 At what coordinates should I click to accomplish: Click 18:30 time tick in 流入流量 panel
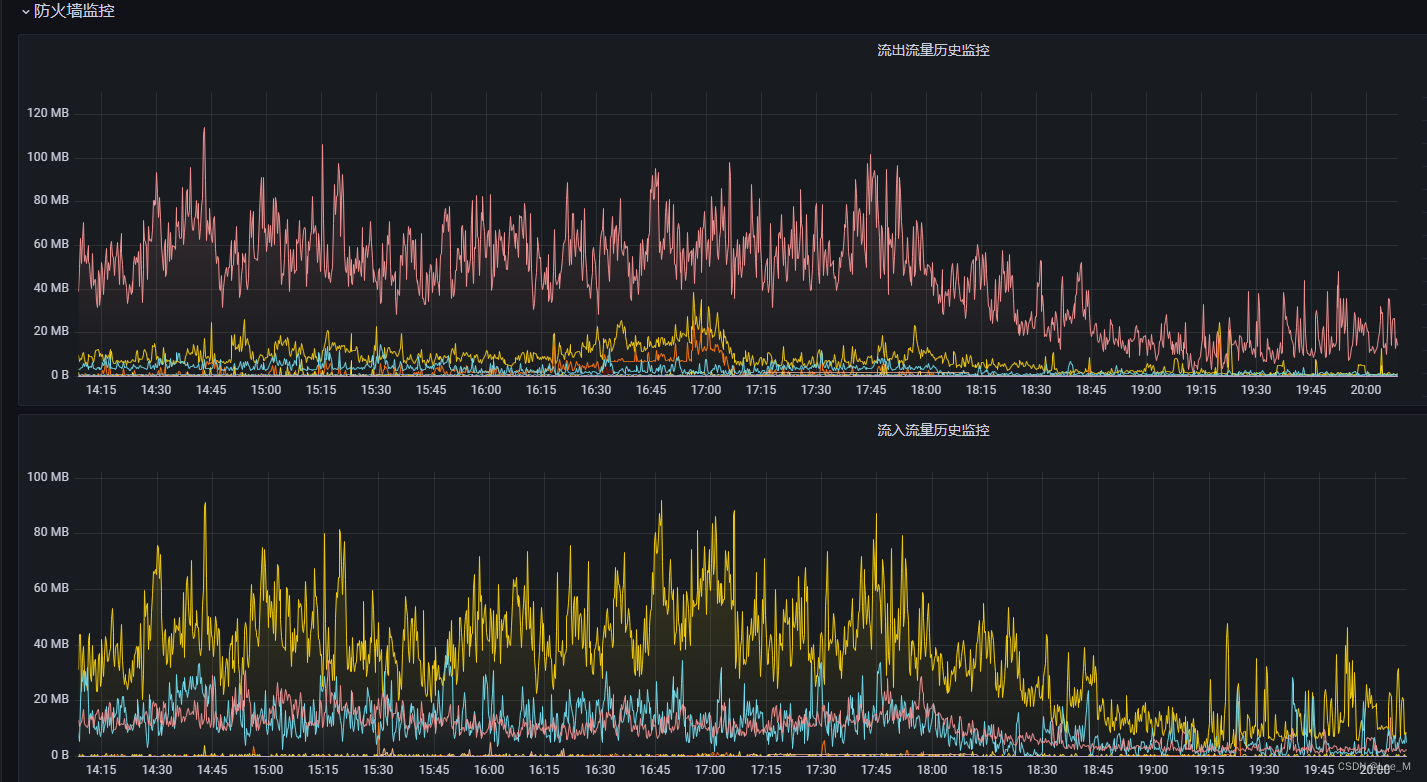coord(1042,770)
